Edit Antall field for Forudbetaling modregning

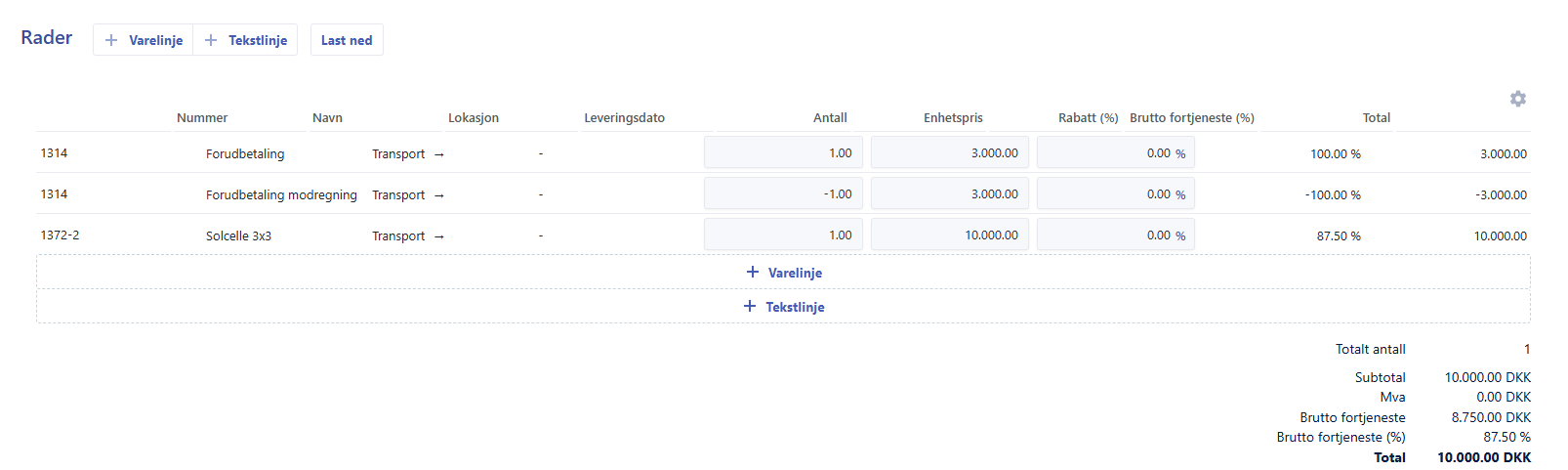[x=783, y=194]
